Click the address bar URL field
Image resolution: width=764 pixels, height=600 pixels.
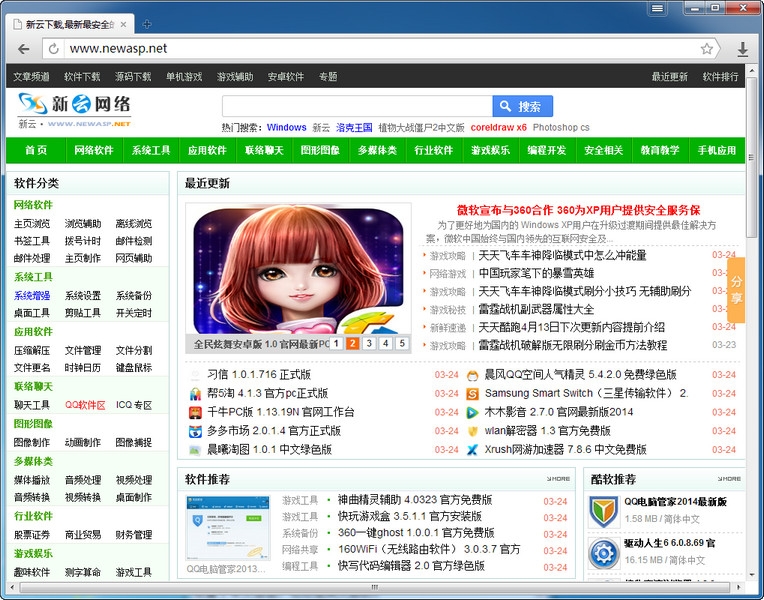tap(380, 49)
